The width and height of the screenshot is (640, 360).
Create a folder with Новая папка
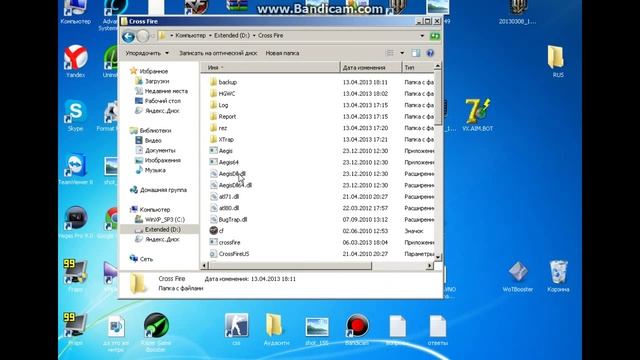pos(282,53)
